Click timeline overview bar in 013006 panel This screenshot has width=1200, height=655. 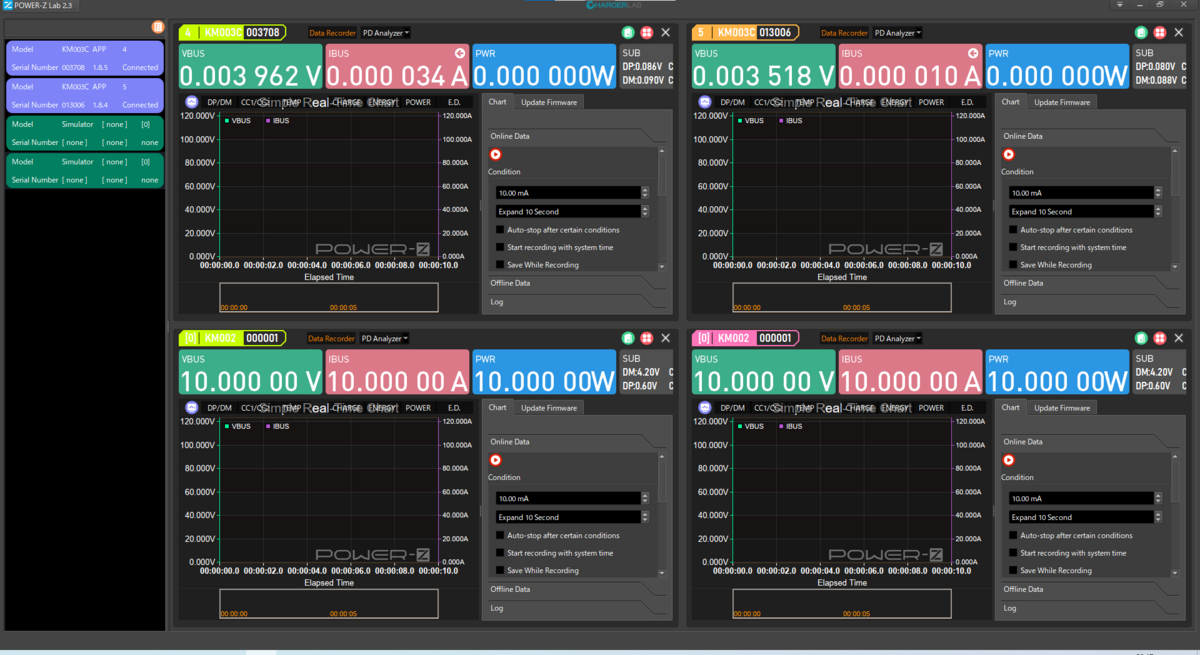coord(841,298)
